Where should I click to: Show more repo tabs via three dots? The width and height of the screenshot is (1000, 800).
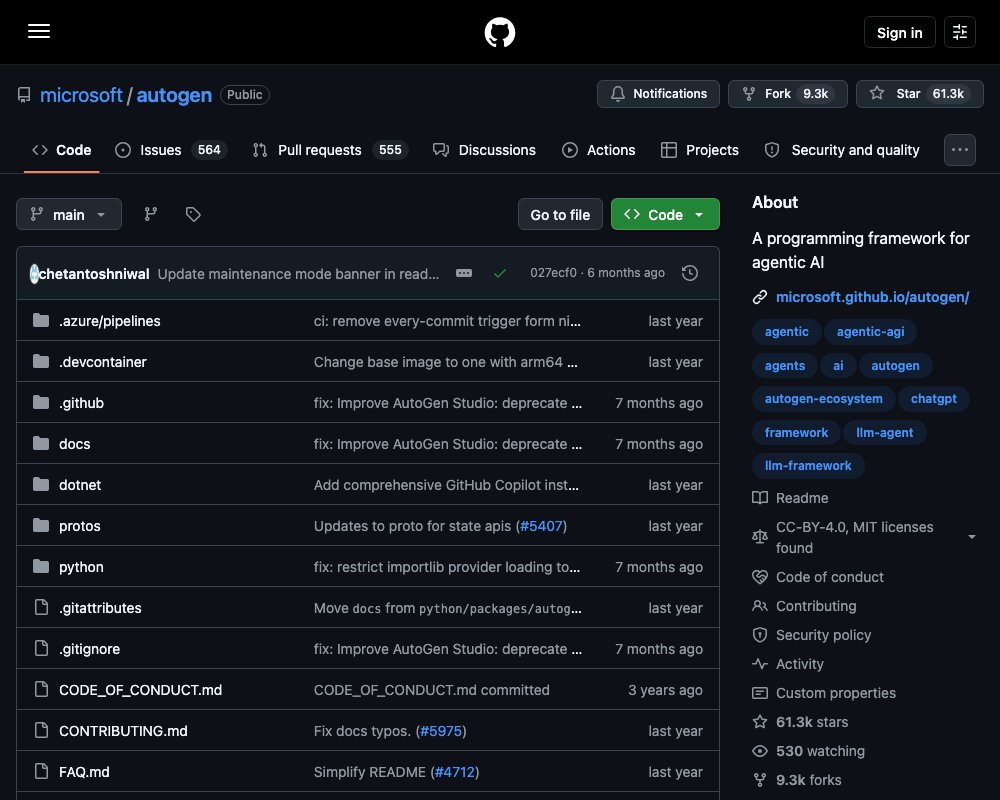click(959, 150)
